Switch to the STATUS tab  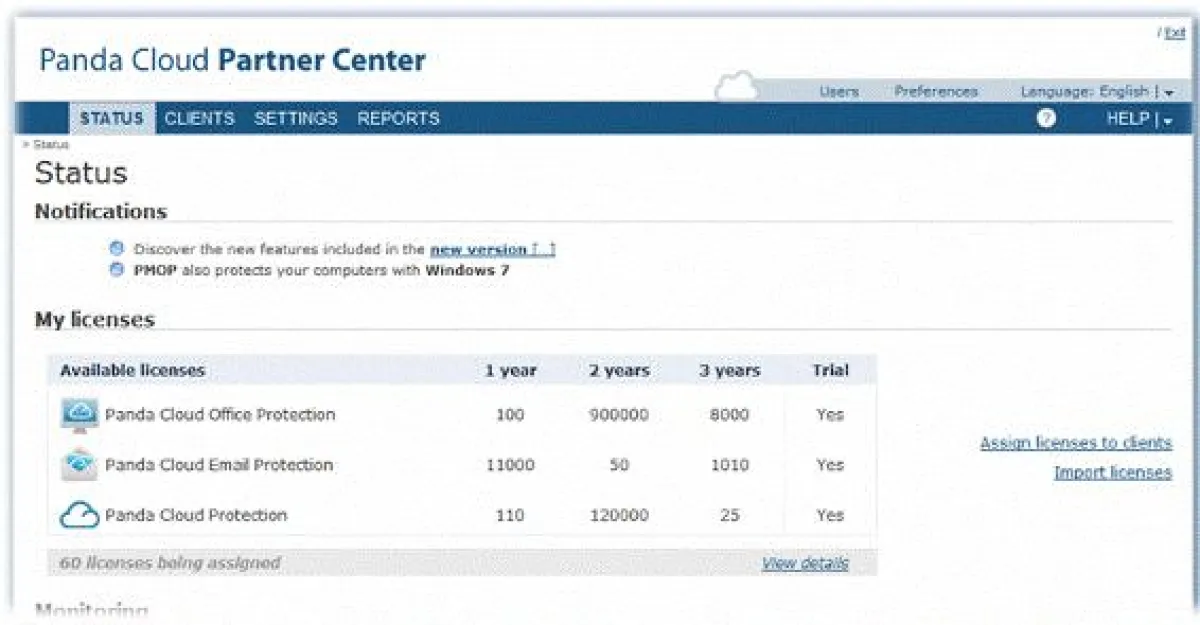pyautogui.click(x=112, y=118)
